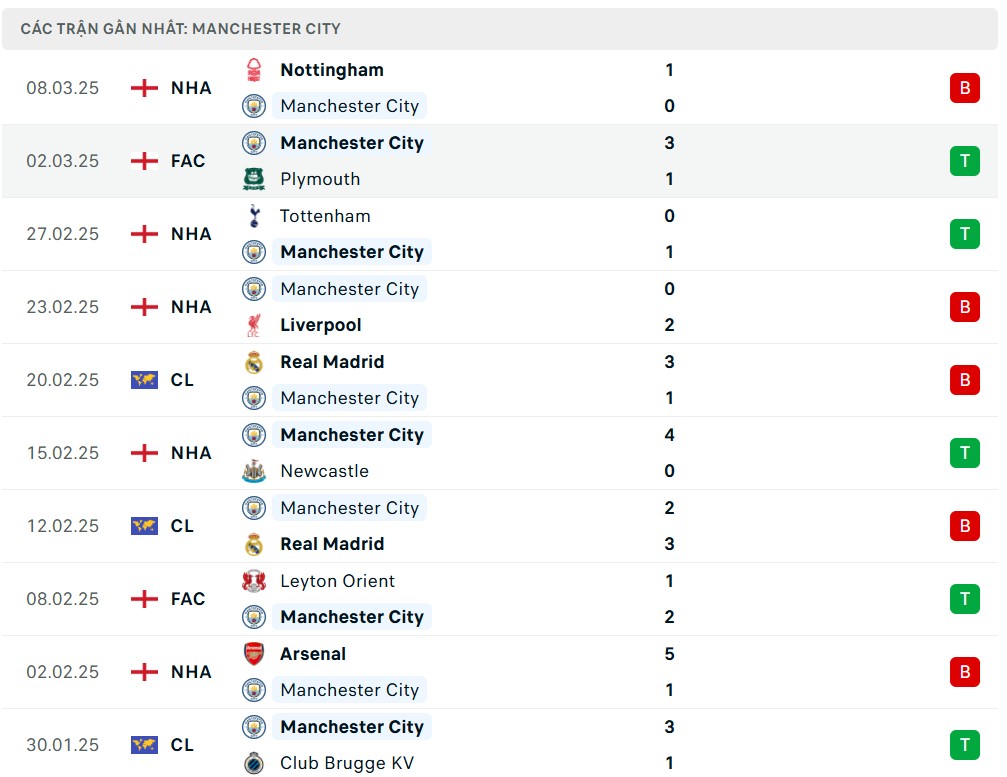Open the Real Madrid team link dated 20.02.25
The width and height of the screenshot is (1007, 777).
coord(332,362)
